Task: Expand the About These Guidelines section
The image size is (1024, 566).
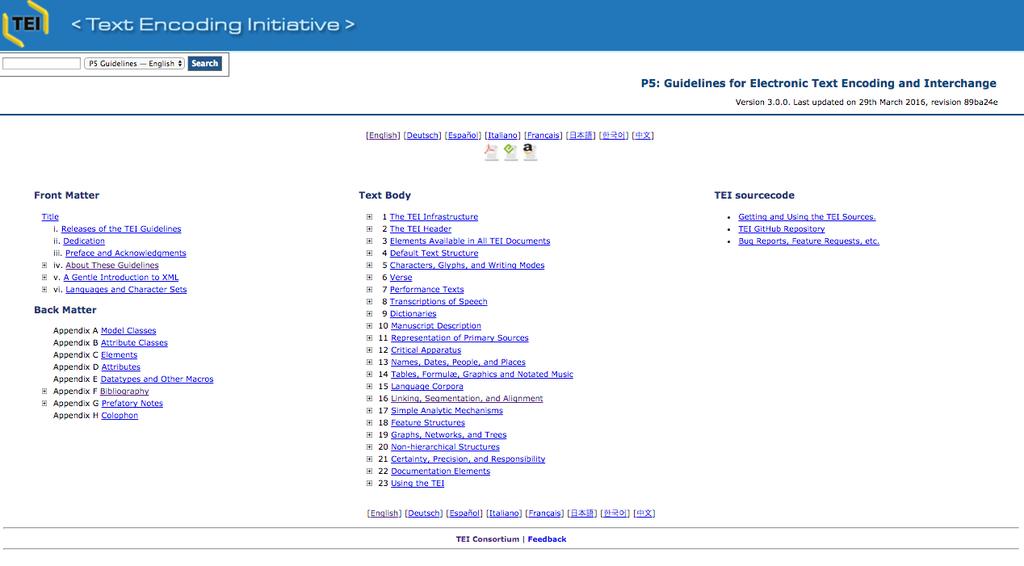Action: [44, 265]
